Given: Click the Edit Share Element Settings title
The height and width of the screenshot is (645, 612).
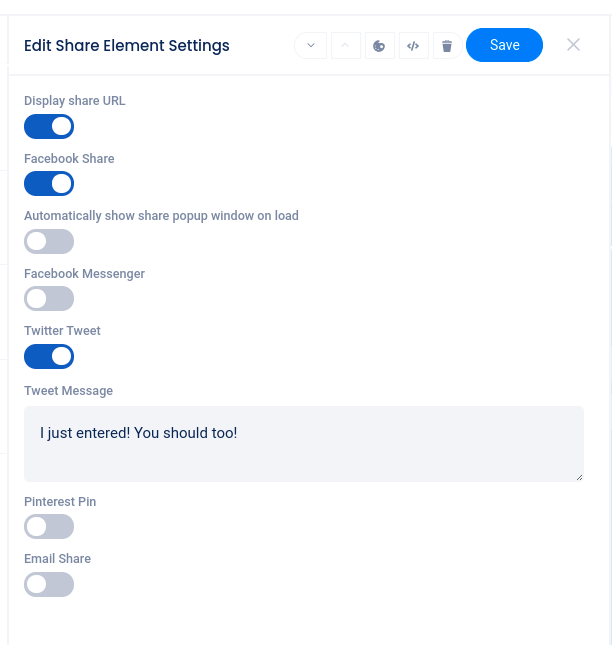Looking at the screenshot, I should pyautogui.click(x=127, y=46).
